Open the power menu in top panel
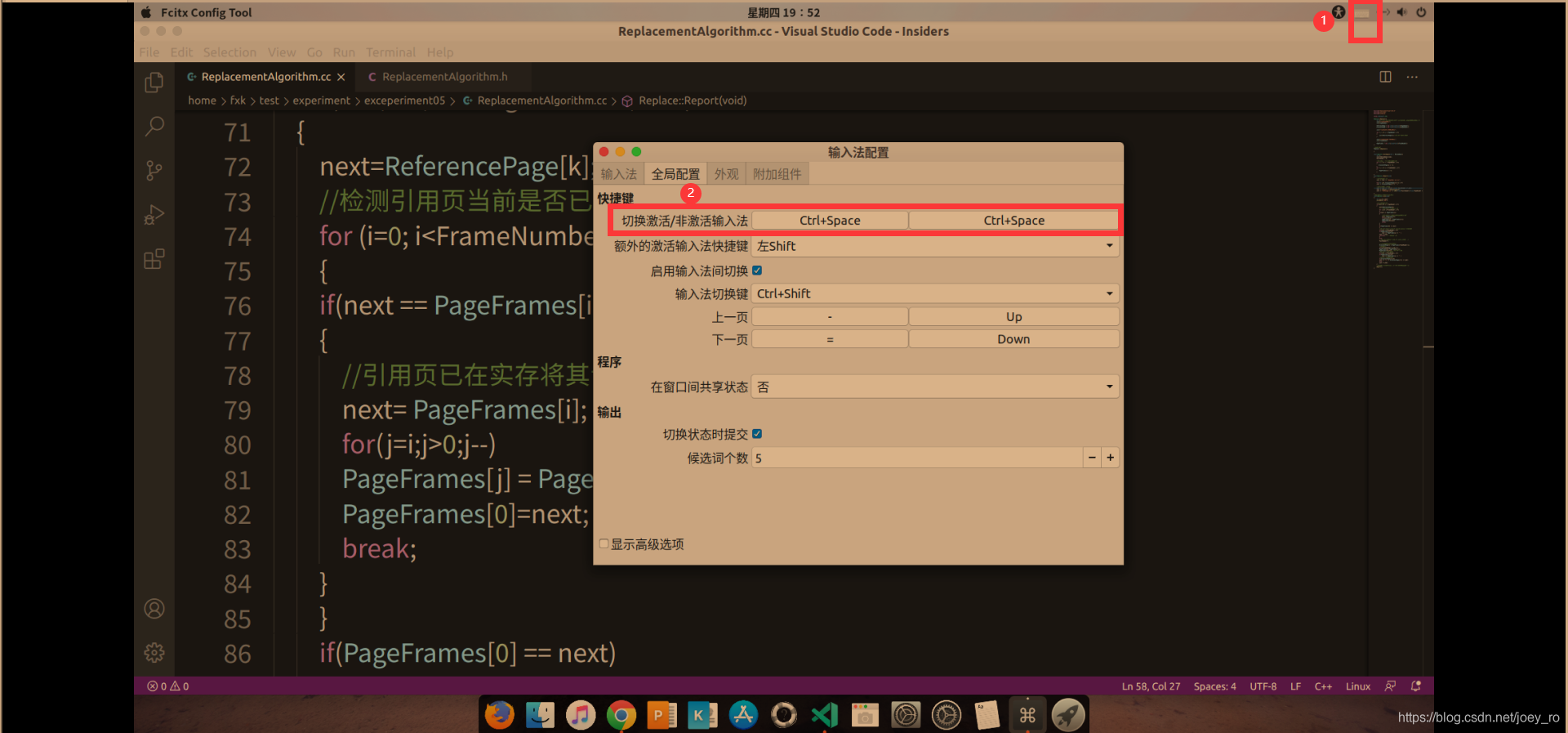Image resolution: width=1568 pixels, height=733 pixels. point(1421,12)
